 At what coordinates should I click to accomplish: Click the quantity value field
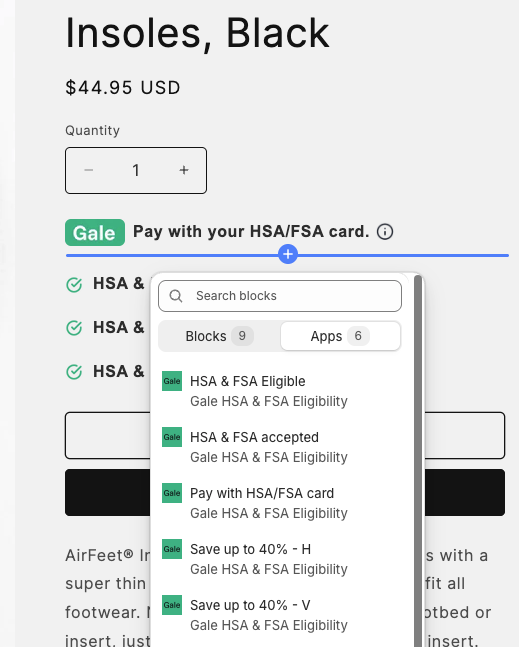[x=136, y=170]
